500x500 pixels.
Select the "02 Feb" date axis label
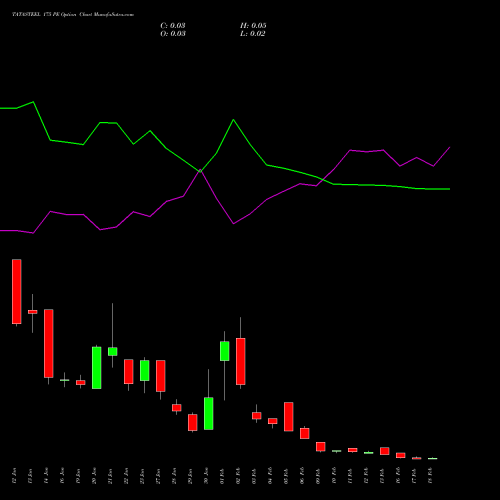pyautogui.click(x=238, y=476)
